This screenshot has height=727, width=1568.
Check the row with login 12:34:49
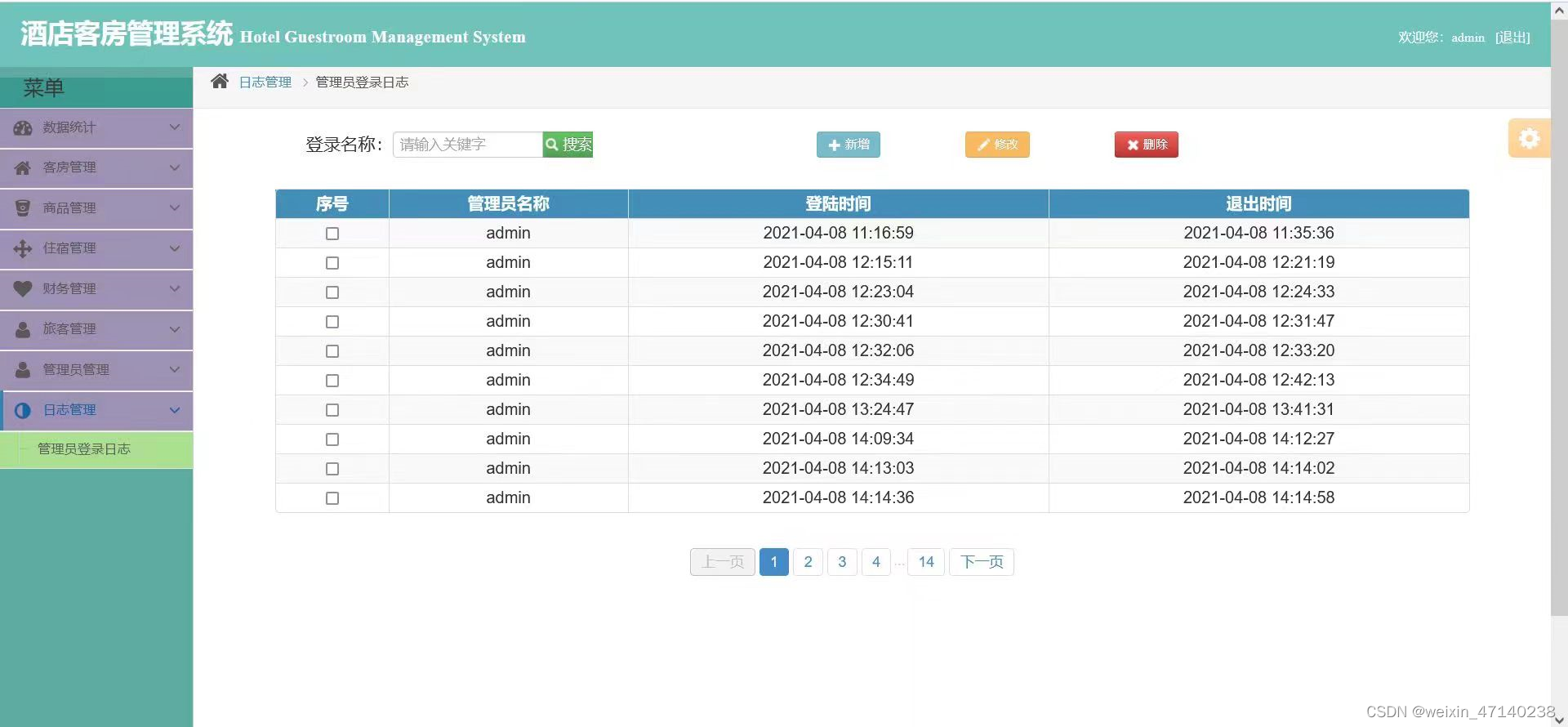click(332, 381)
